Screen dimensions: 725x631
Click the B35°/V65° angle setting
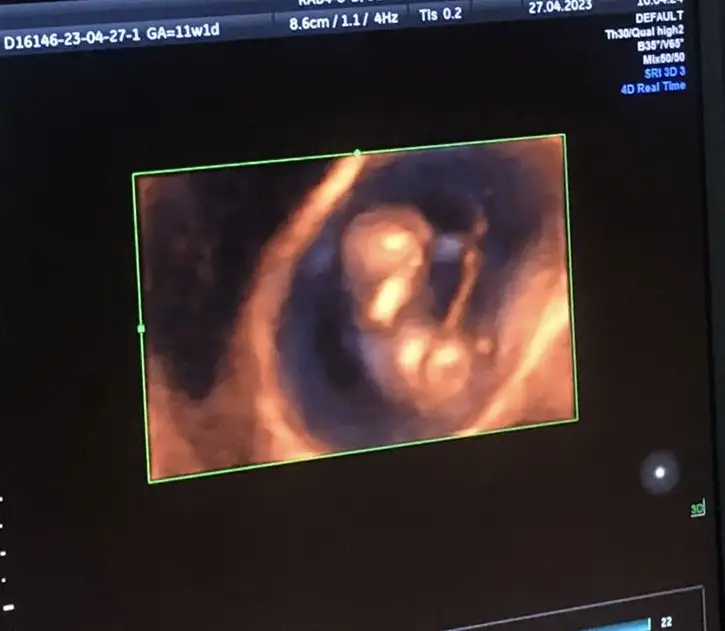click(x=658, y=46)
